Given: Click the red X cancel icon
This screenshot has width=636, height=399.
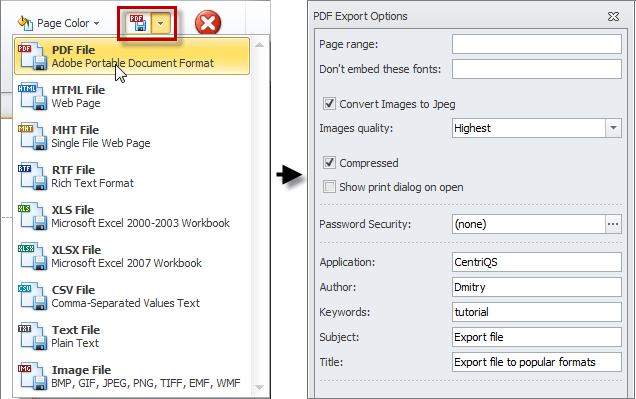Looking at the screenshot, I should pos(208,23).
